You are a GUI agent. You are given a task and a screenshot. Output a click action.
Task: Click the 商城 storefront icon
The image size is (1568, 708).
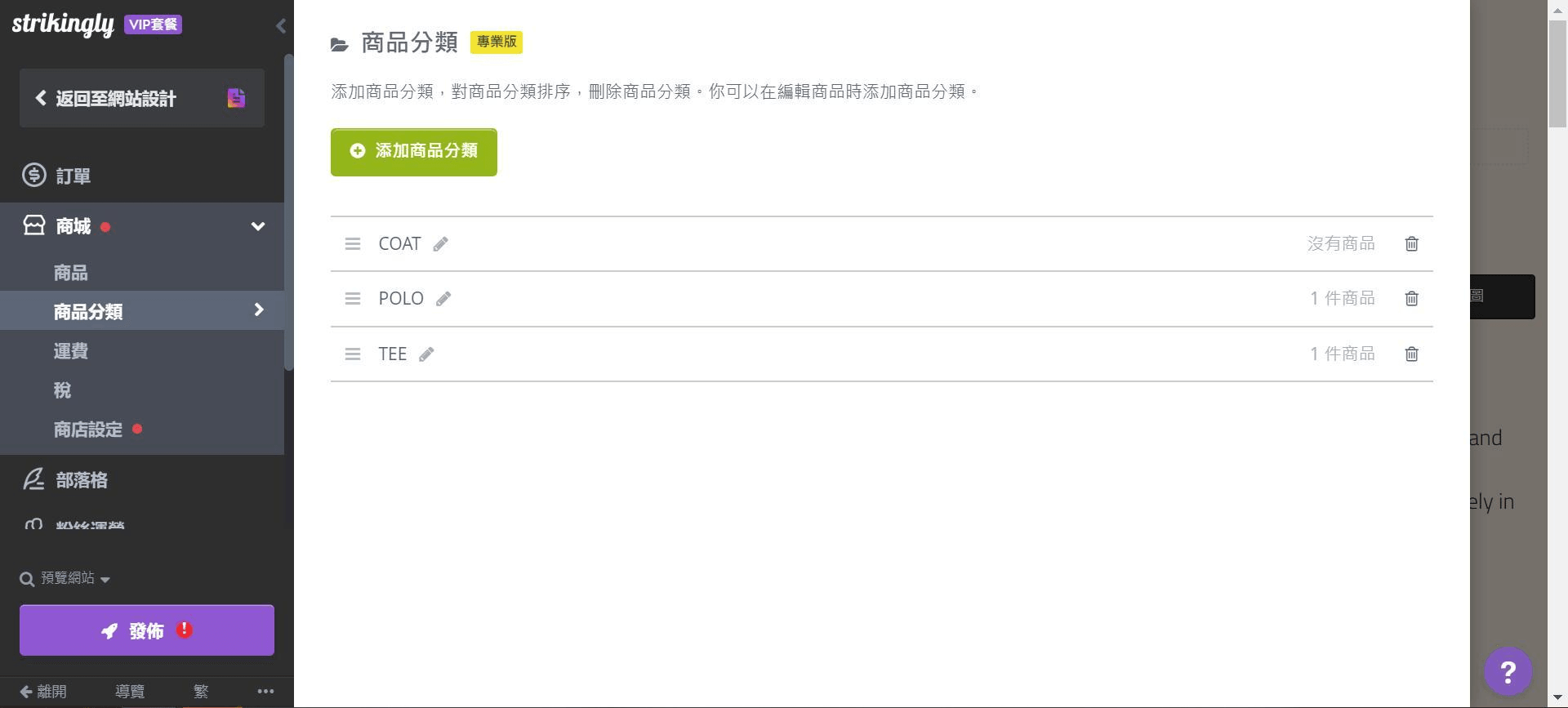(x=33, y=226)
